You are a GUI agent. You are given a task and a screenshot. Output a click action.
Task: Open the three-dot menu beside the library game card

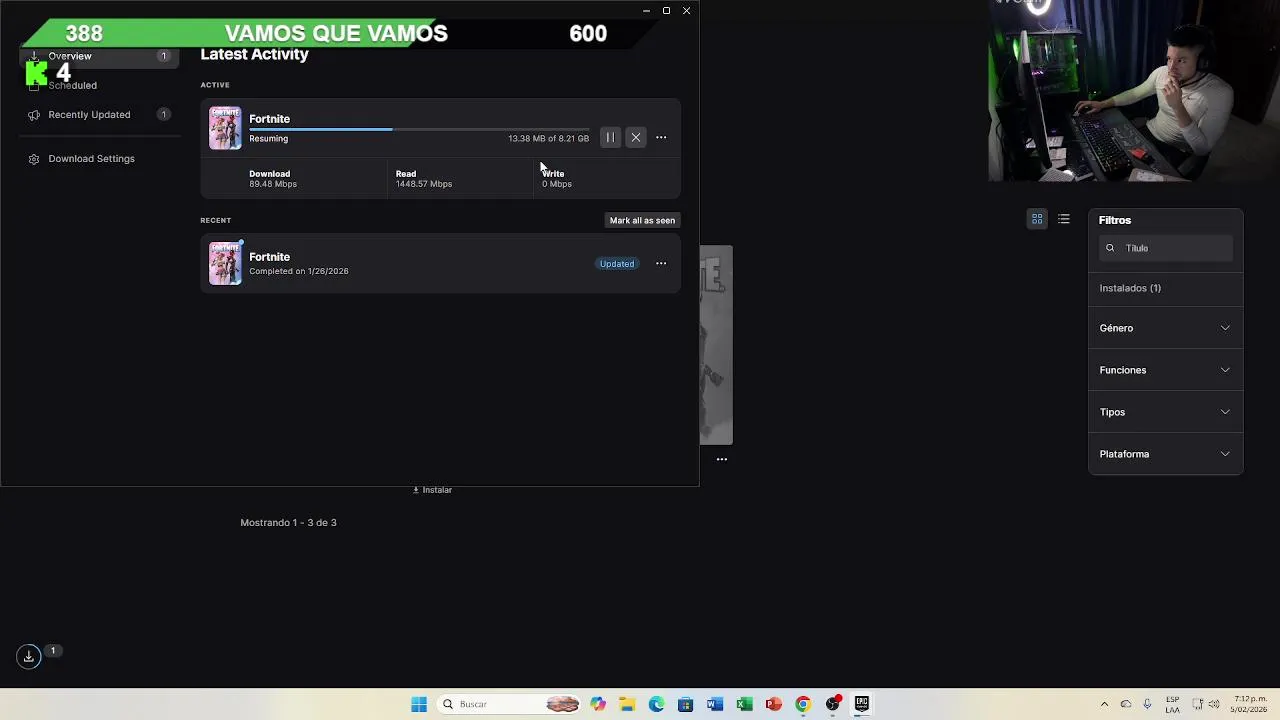tap(721, 459)
